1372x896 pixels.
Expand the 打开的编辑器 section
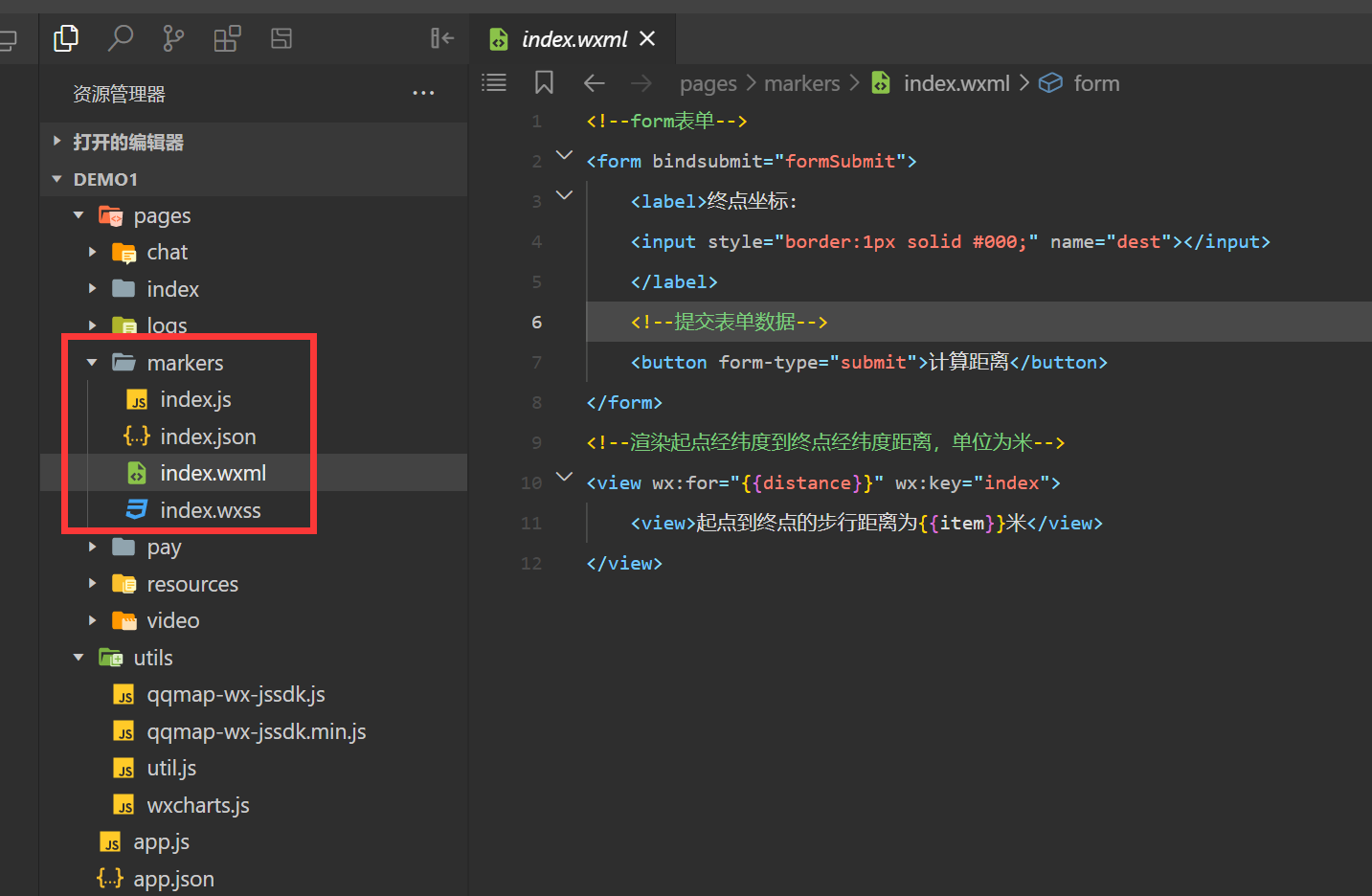(254, 142)
